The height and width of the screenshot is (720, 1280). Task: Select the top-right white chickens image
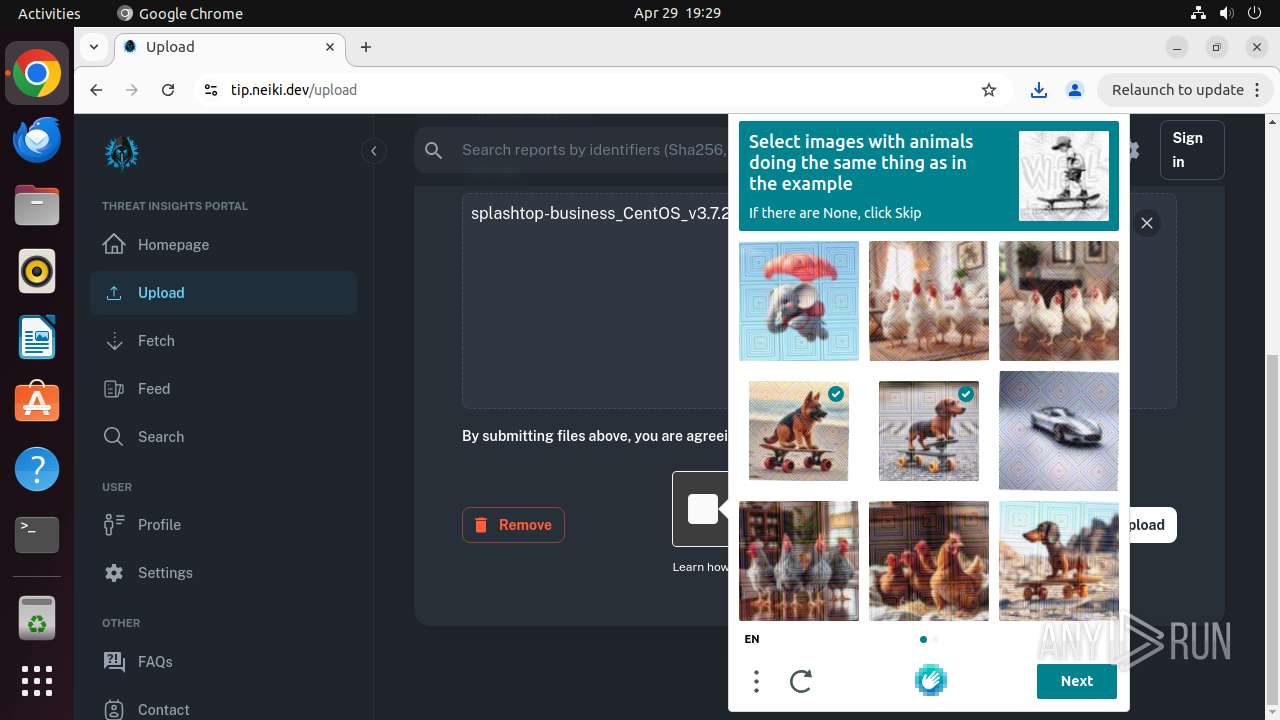(x=1059, y=301)
